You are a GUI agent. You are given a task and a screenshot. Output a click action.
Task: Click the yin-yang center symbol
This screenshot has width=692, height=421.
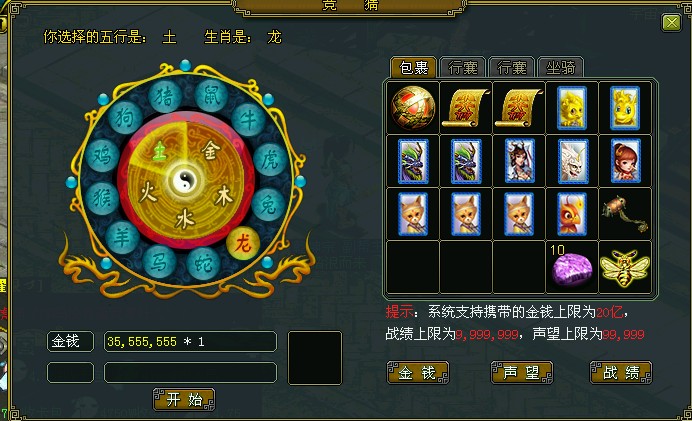(x=184, y=181)
